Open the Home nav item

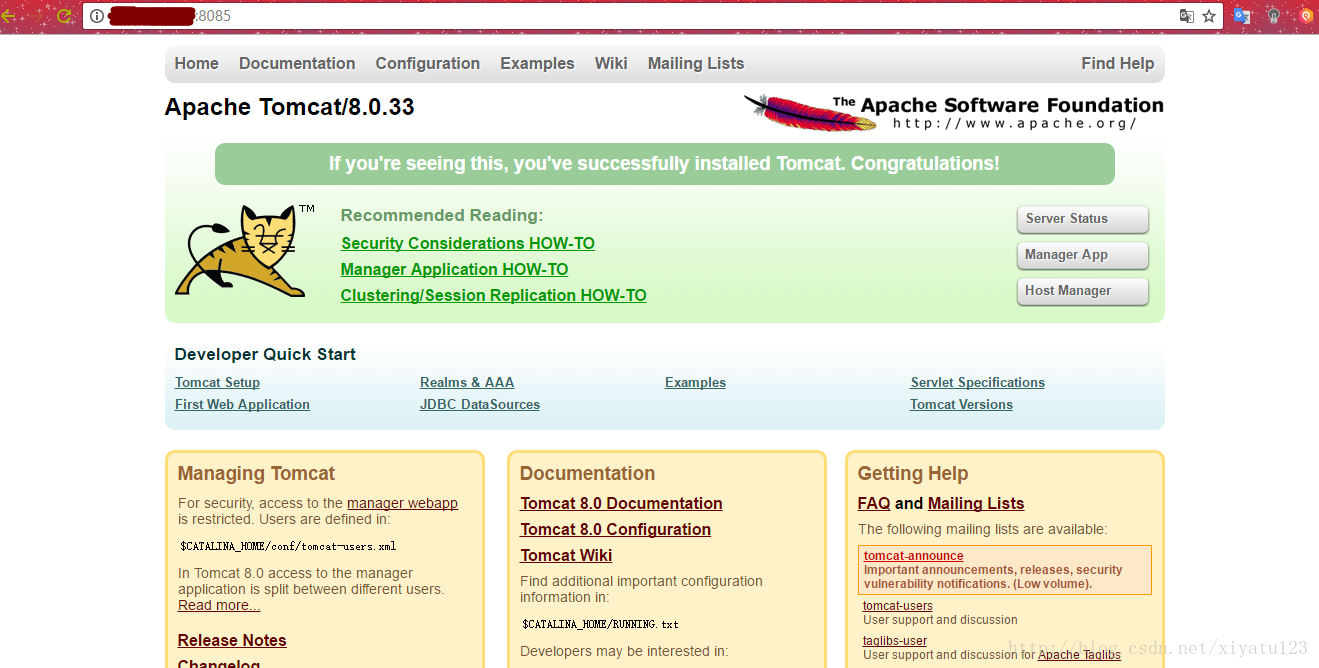point(196,63)
